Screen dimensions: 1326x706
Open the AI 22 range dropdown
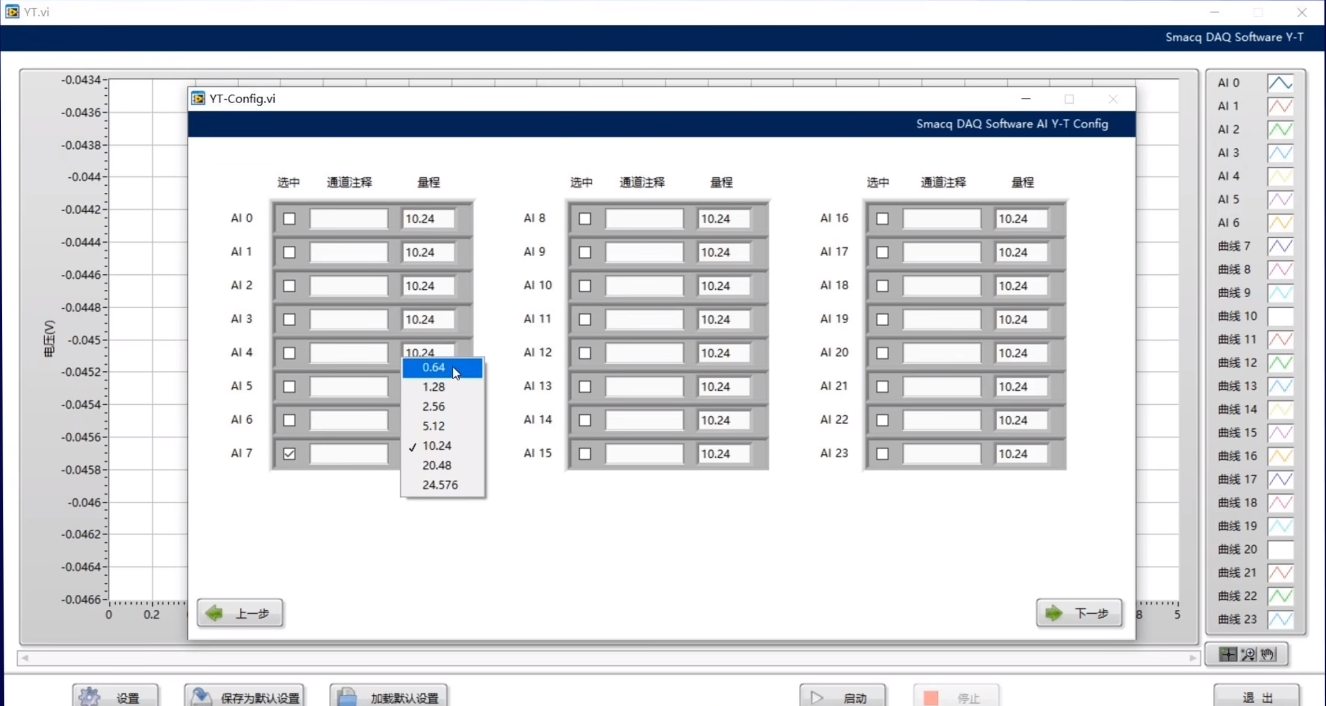pos(1021,420)
